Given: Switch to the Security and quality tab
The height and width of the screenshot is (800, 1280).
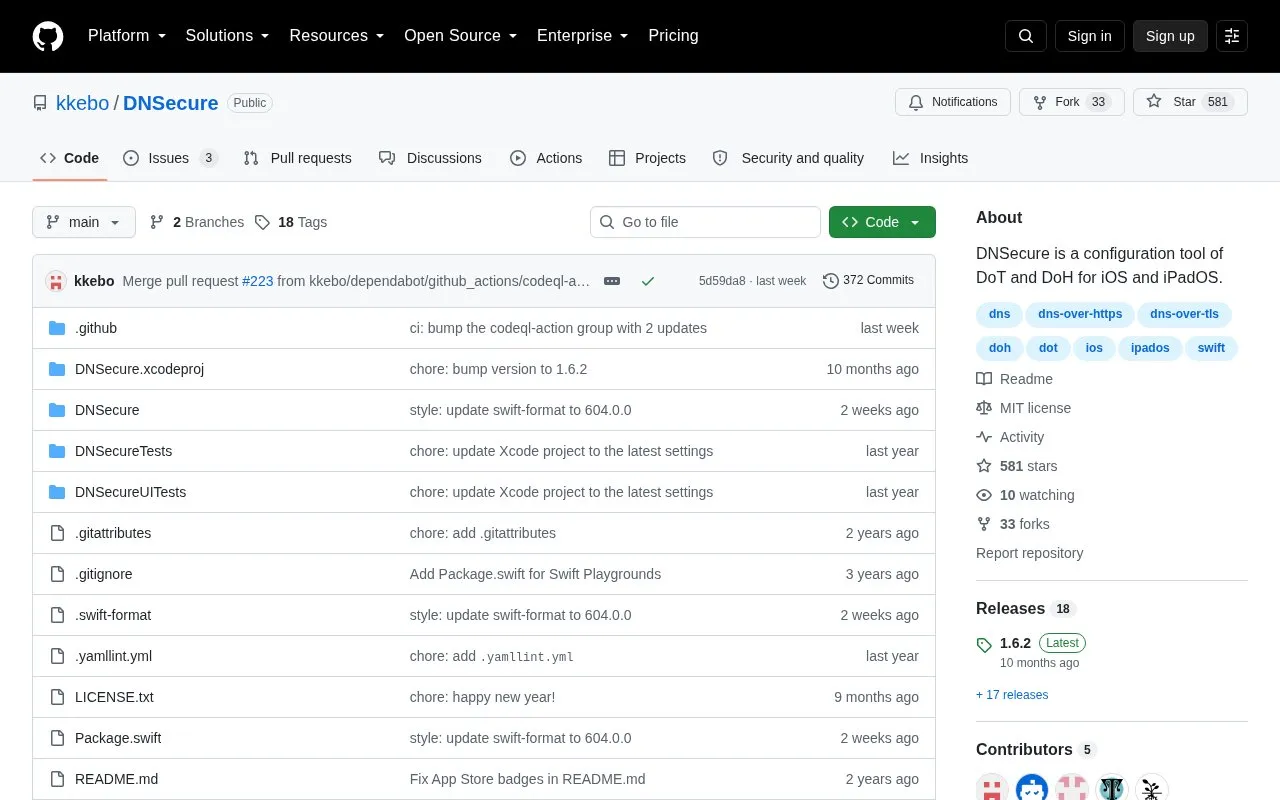Looking at the screenshot, I should coord(788,158).
